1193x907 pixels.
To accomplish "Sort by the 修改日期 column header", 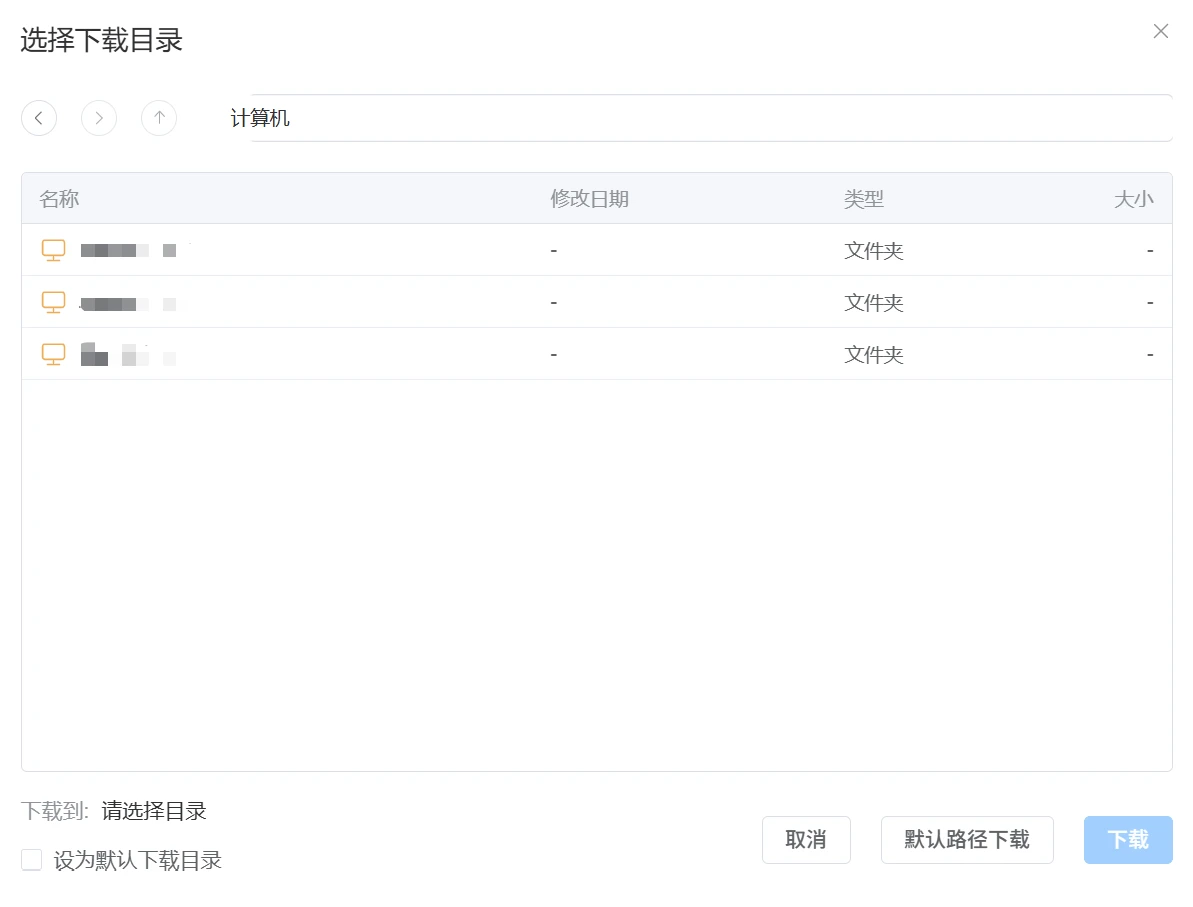I will [590, 199].
